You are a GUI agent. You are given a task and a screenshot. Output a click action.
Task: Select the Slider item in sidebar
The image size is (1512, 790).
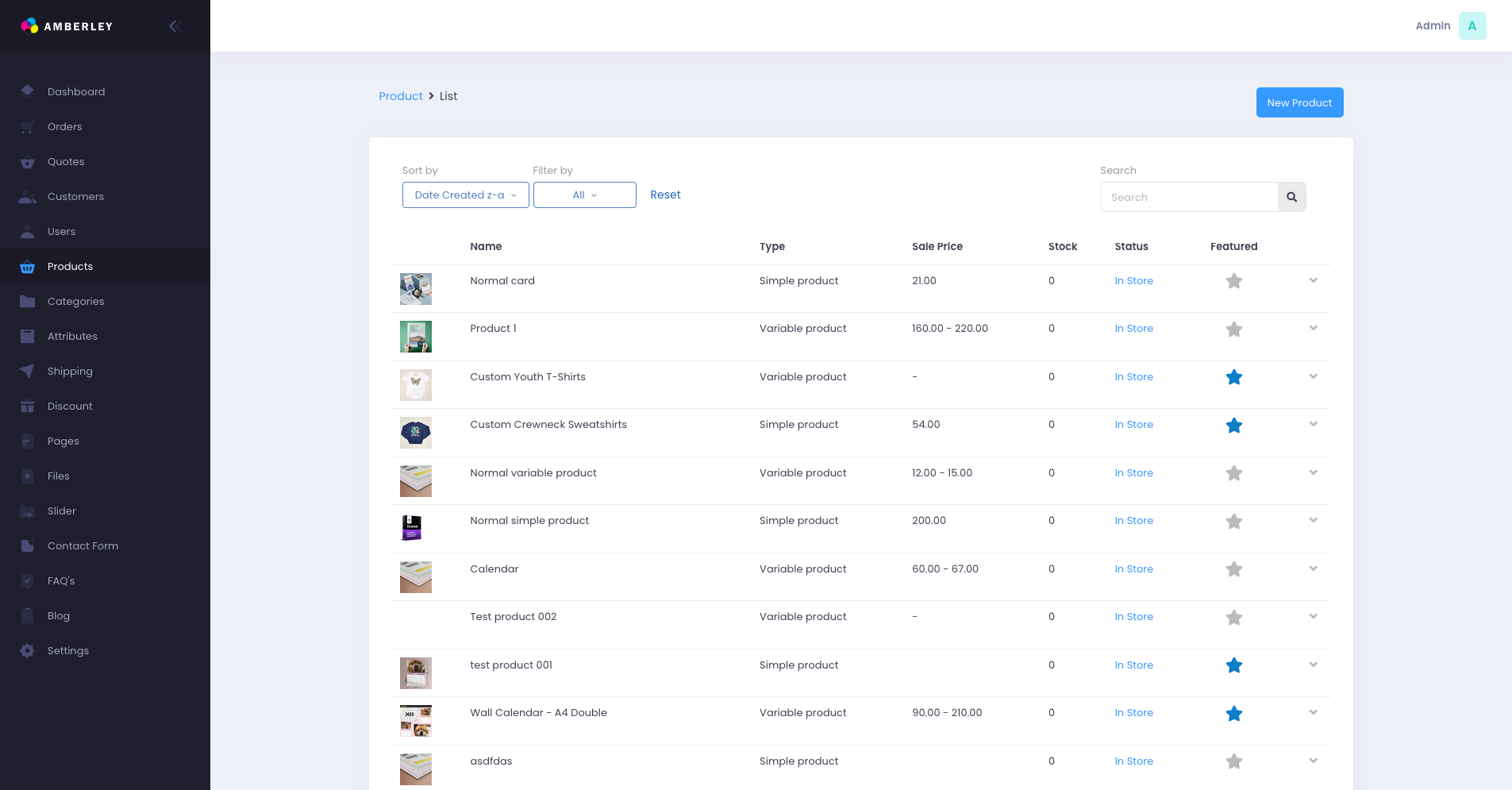pos(60,511)
